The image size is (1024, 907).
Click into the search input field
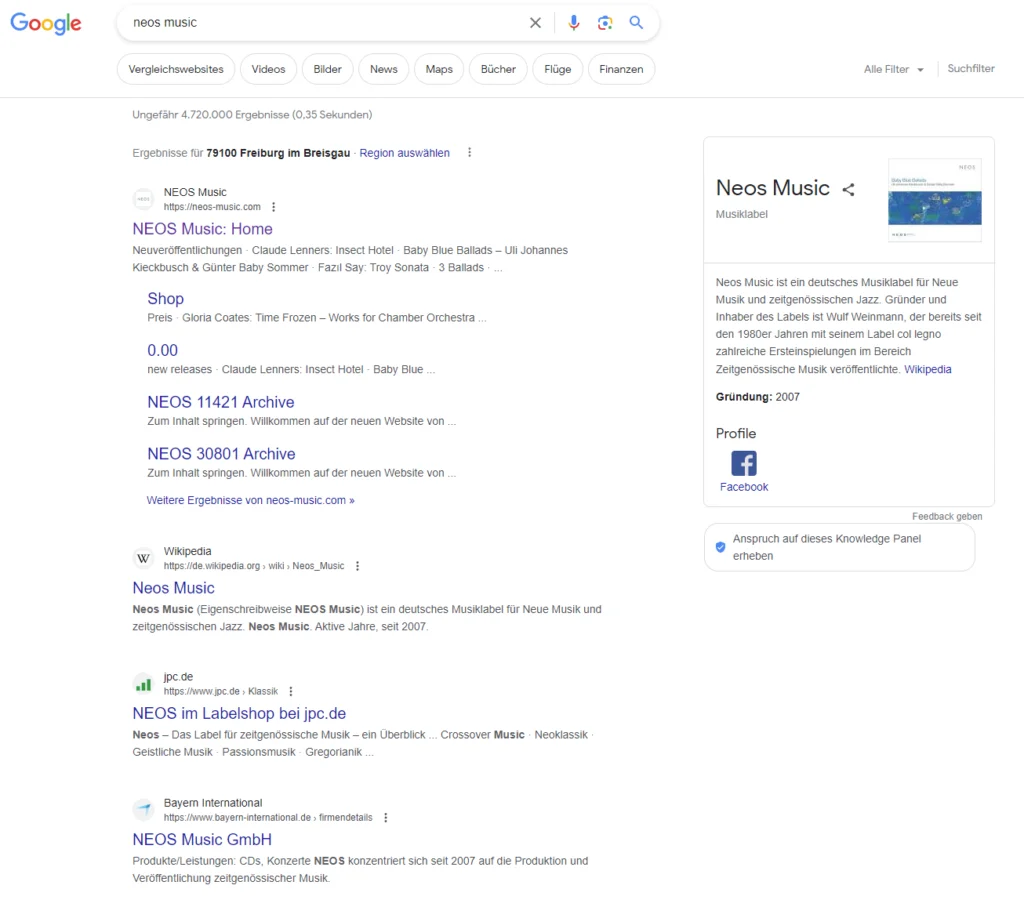[320, 23]
